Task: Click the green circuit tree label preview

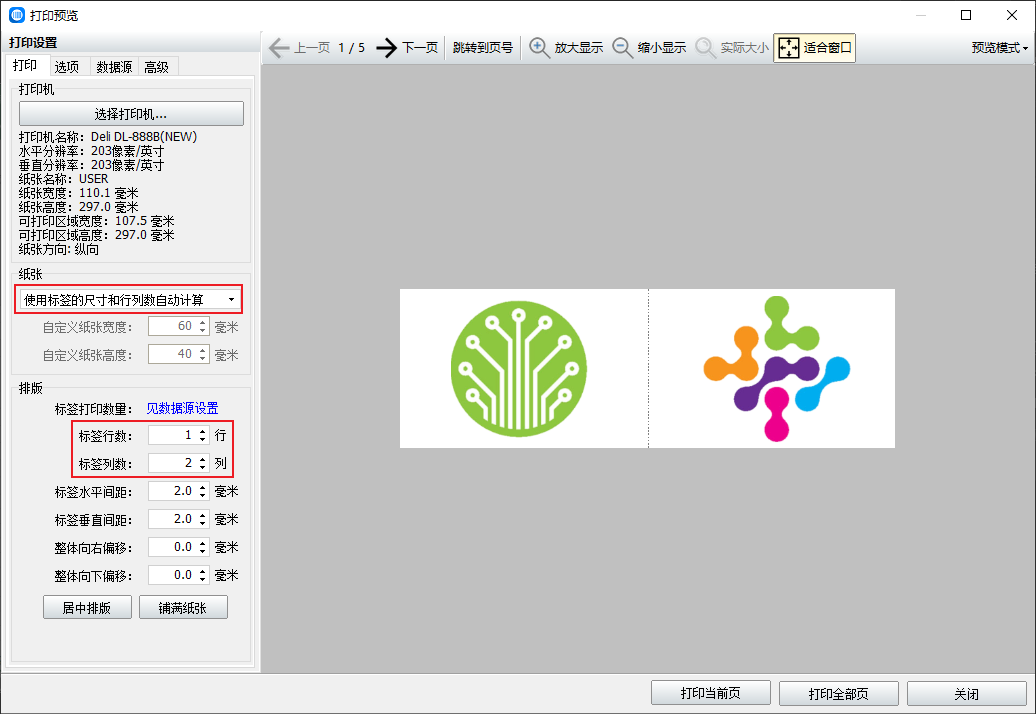Action: click(x=519, y=369)
